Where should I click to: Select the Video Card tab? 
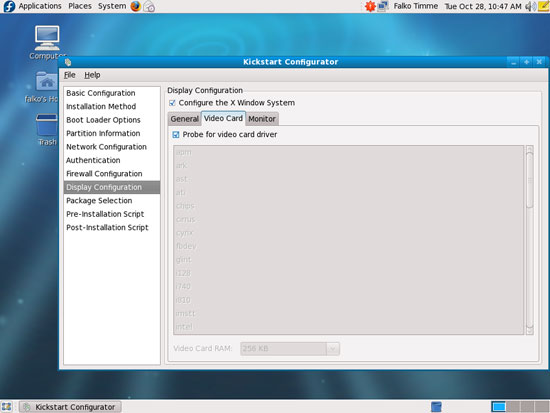(x=223, y=118)
